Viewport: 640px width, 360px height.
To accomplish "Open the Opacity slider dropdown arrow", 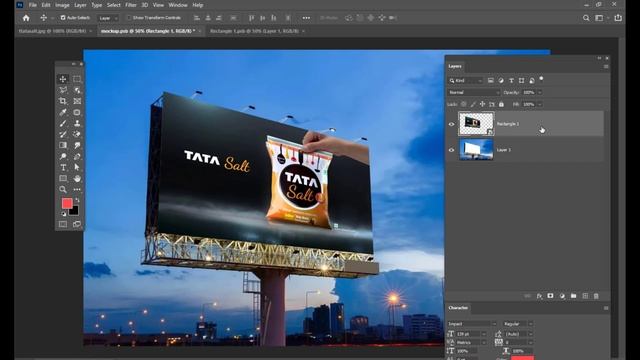I will [x=540, y=92].
